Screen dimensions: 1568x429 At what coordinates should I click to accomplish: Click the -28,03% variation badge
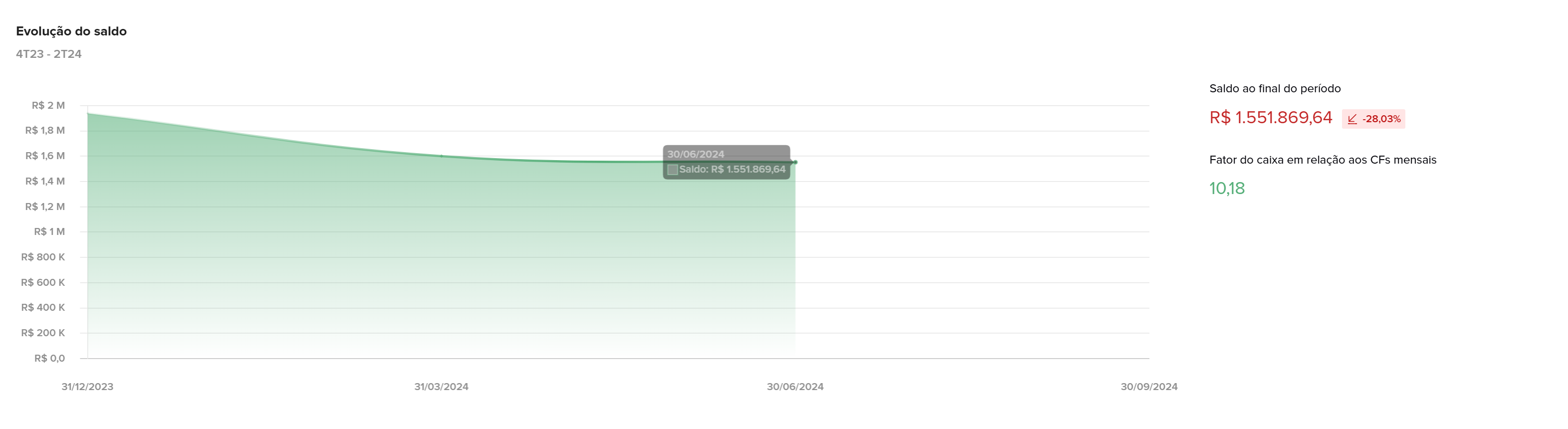click(x=1374, y=119)
